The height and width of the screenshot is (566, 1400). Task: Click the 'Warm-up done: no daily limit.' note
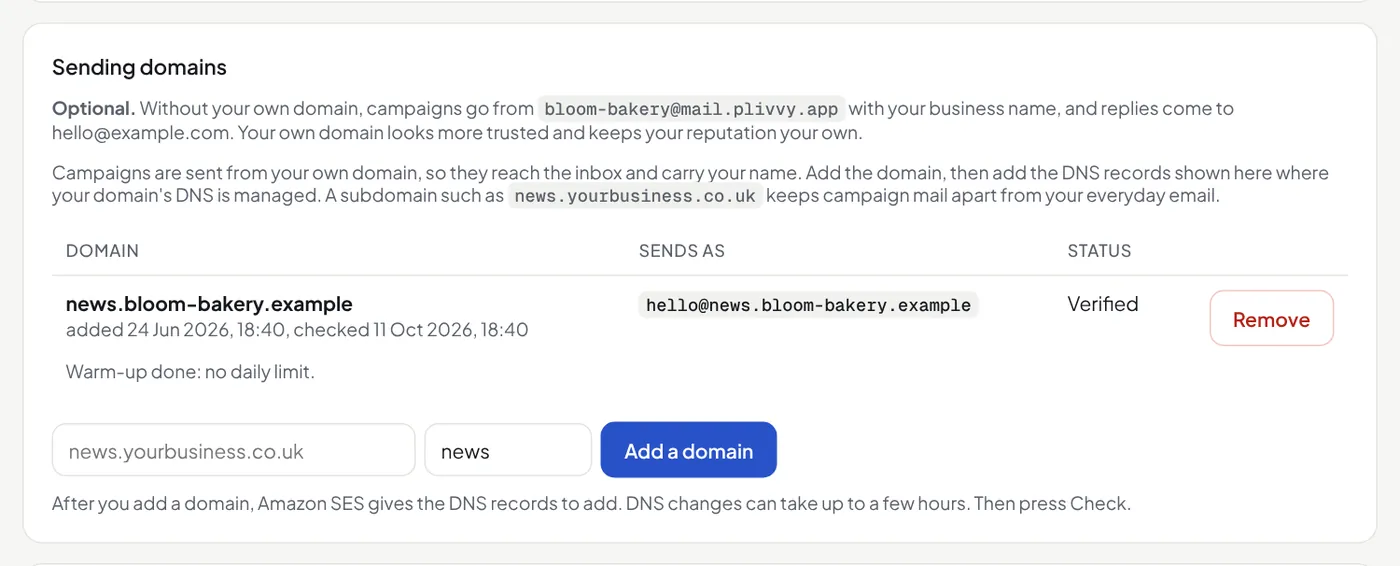(x=190, y=372)
